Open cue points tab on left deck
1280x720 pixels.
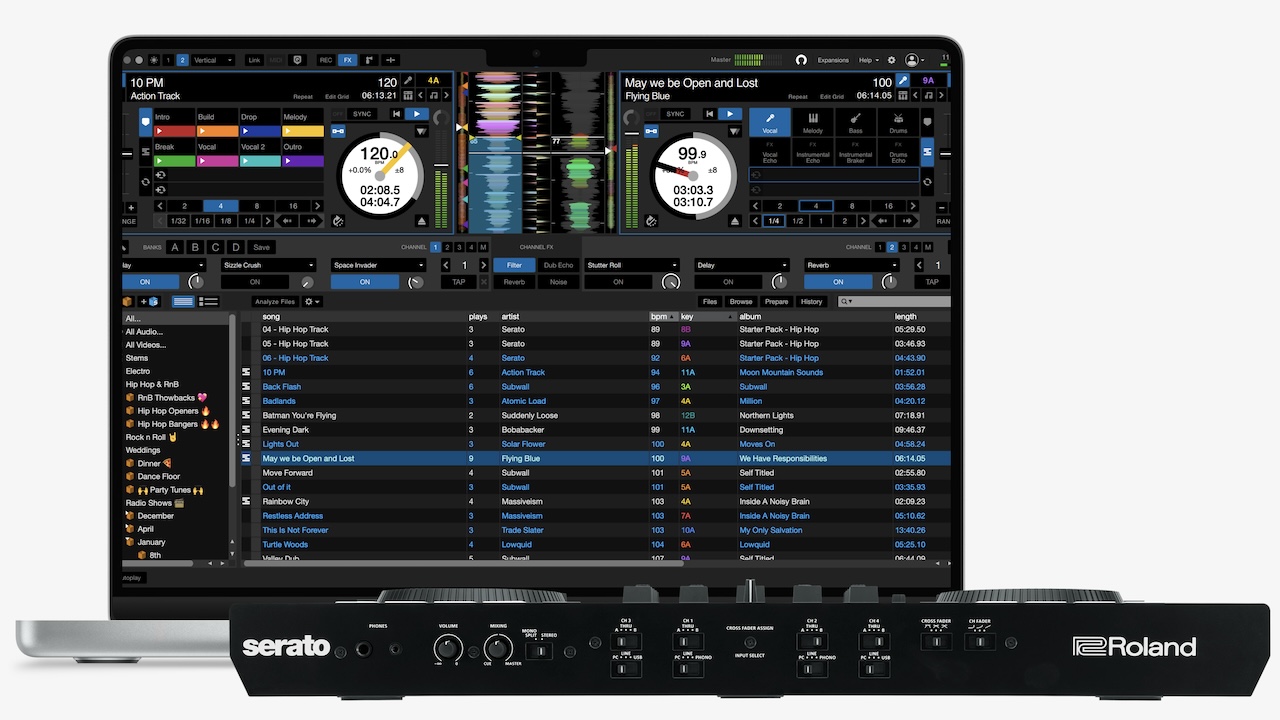coord(145,124)
